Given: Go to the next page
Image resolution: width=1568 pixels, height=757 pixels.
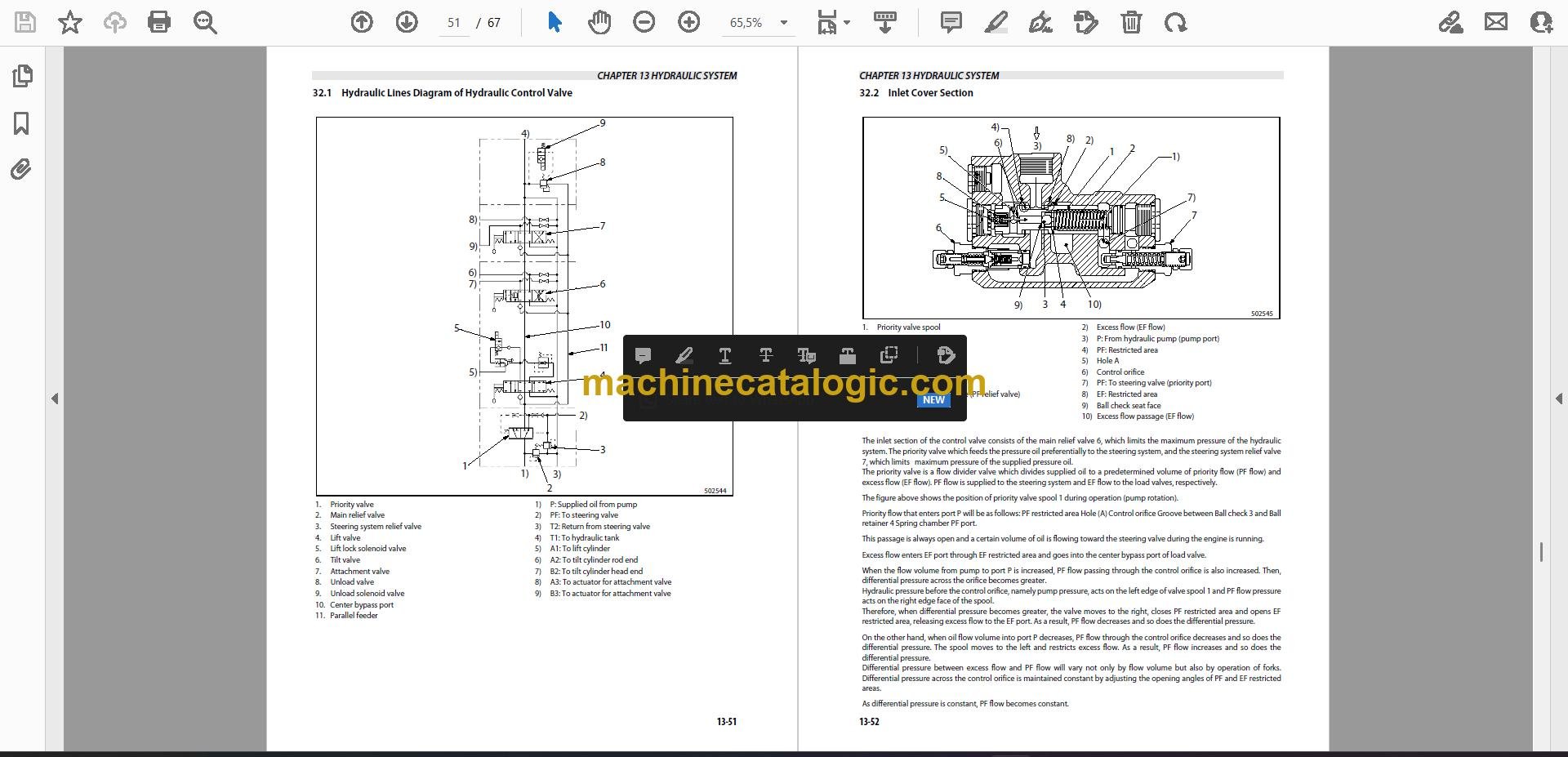Looking at the screenshot, I should pyautogui.click(x=407, y=23).
